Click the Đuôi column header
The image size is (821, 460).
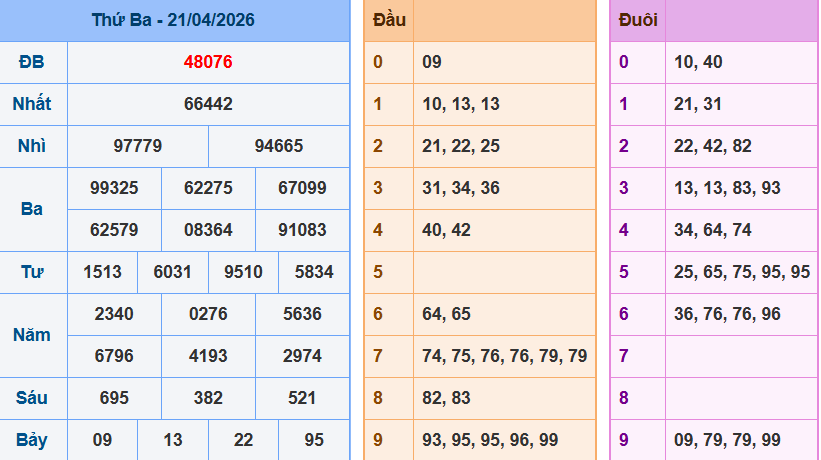pyautogui.click(x=638, y=20)
